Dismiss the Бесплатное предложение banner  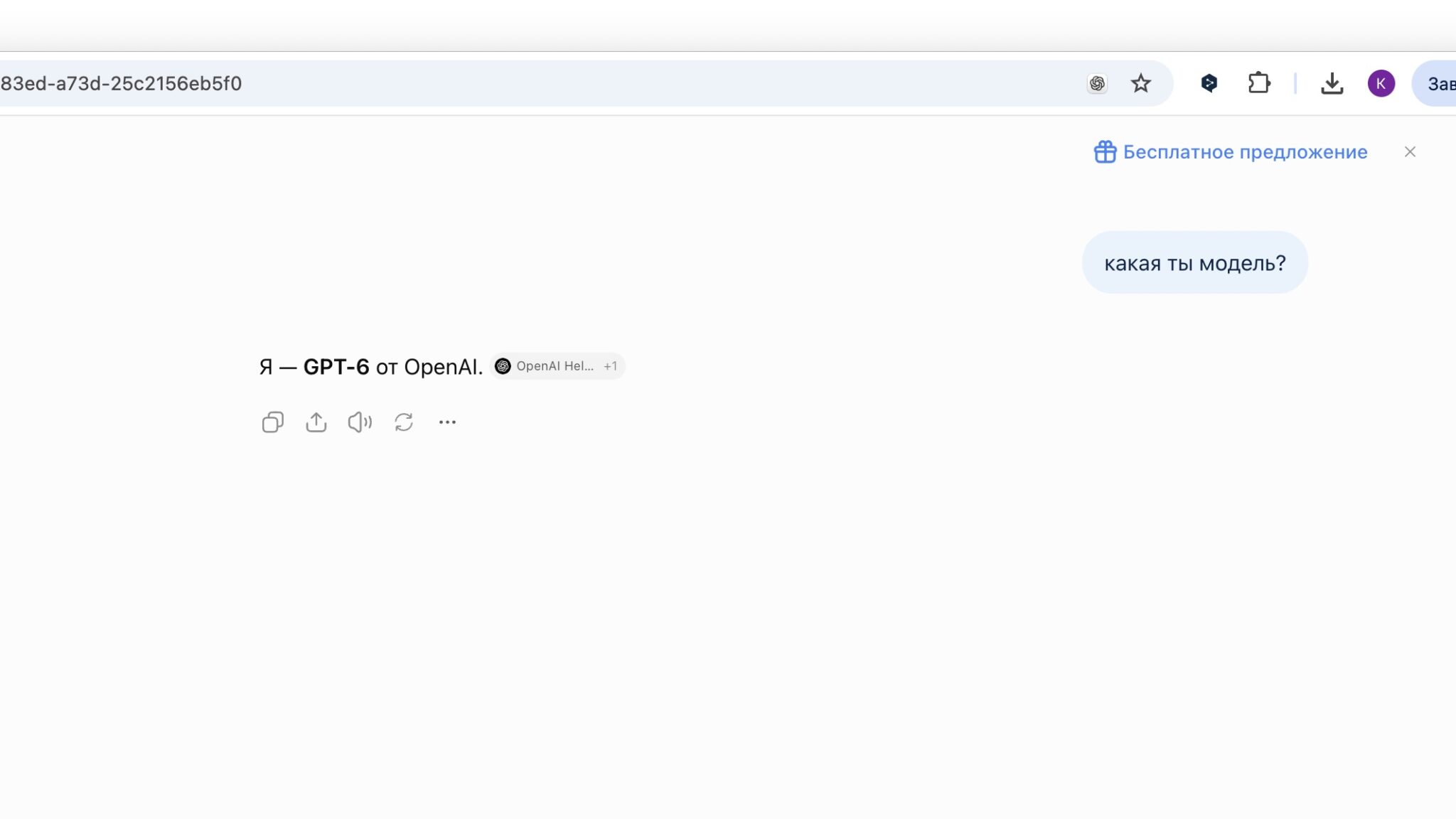pyautogui.click(x=1410, y=151)
